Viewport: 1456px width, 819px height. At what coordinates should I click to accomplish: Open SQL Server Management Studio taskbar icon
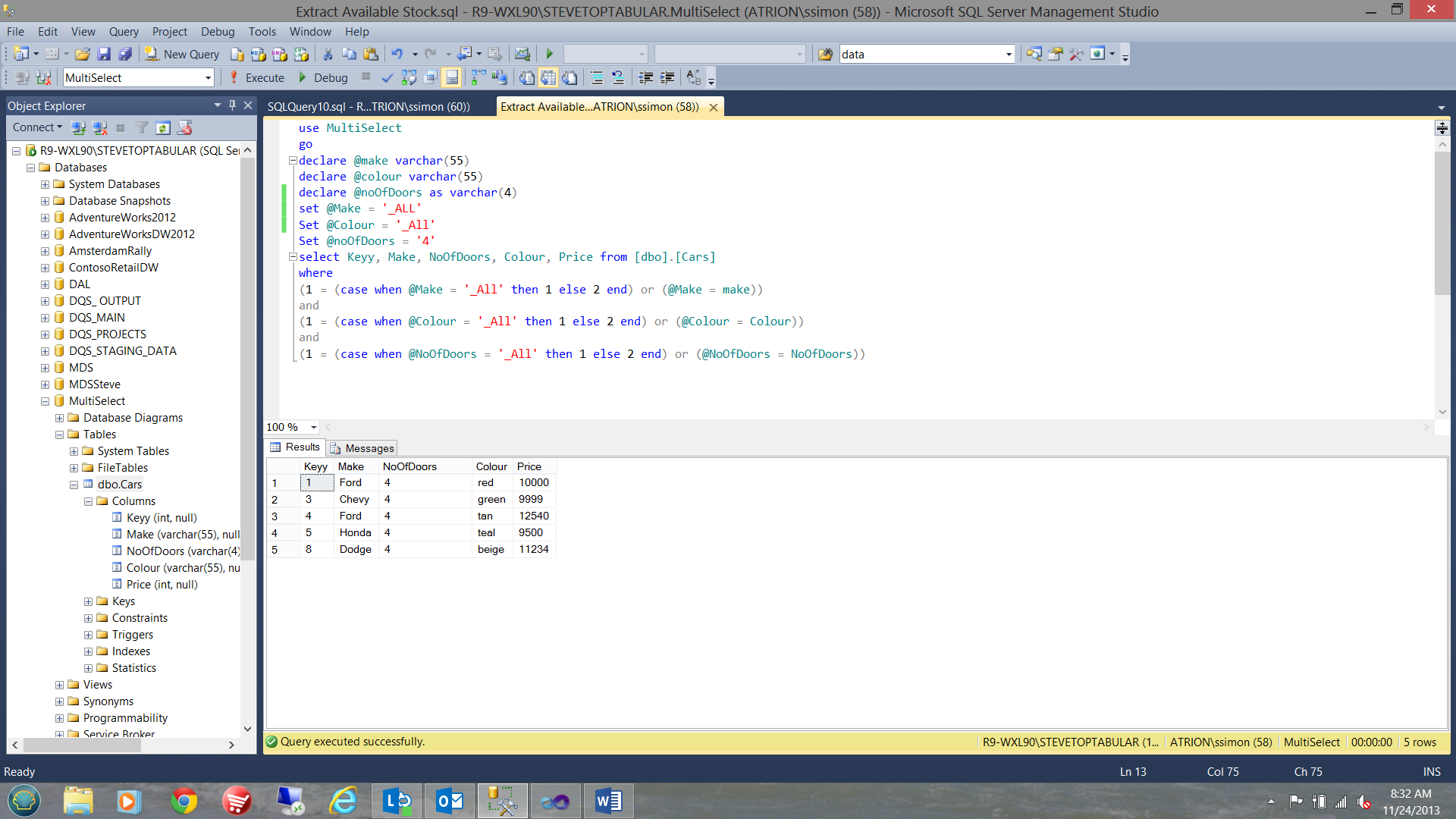pyautogui.click(x=502, y=801)
